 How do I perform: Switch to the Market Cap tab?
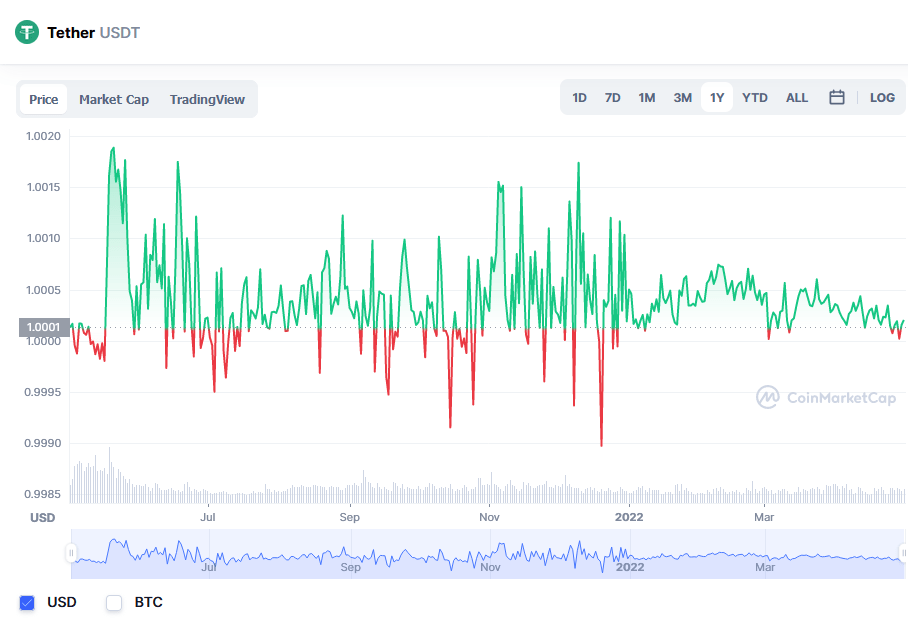114,100
